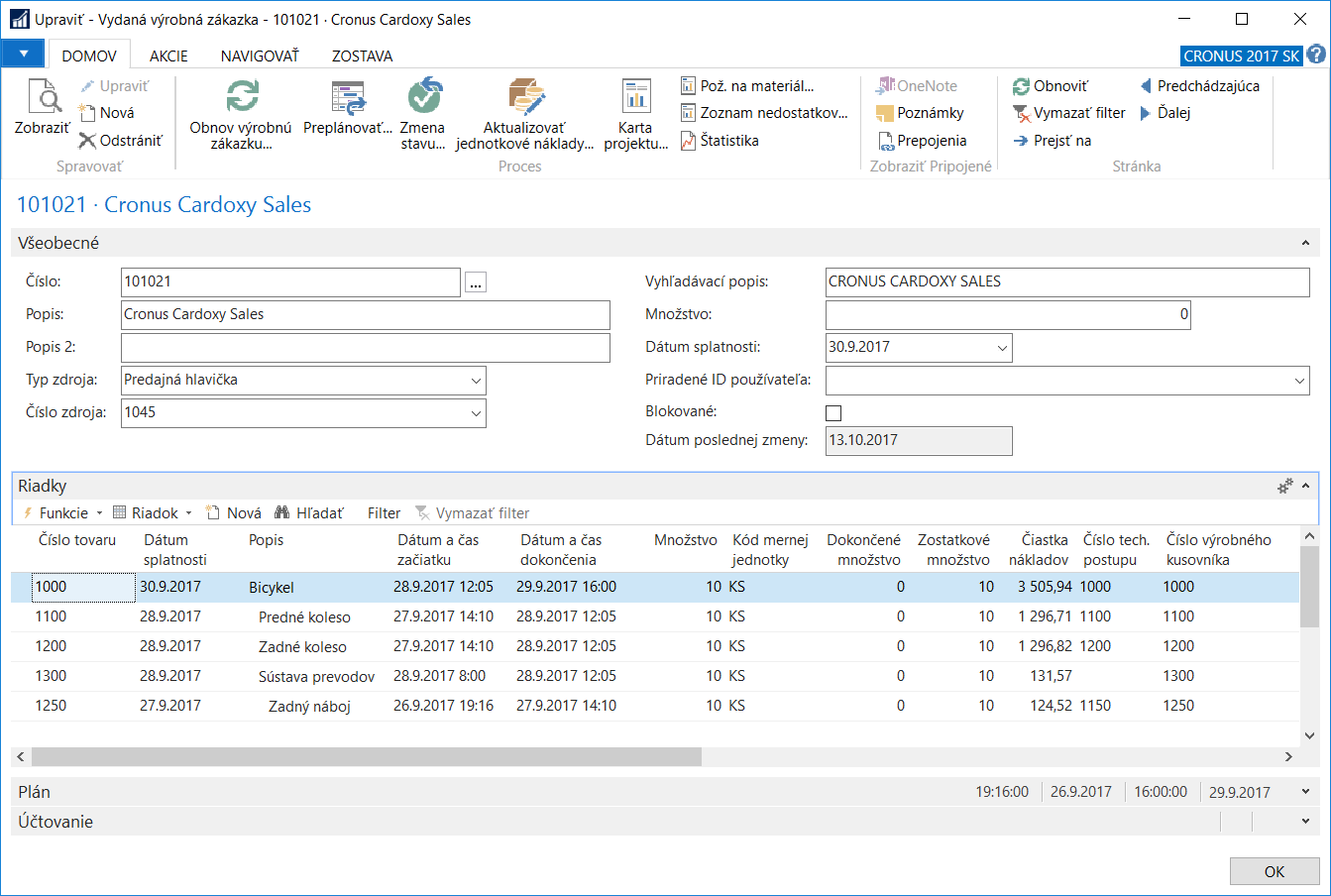The height and width of the screenshot is (896, 1331).
Task: Open Riadok dropdown menu
Action: point(153,512)
